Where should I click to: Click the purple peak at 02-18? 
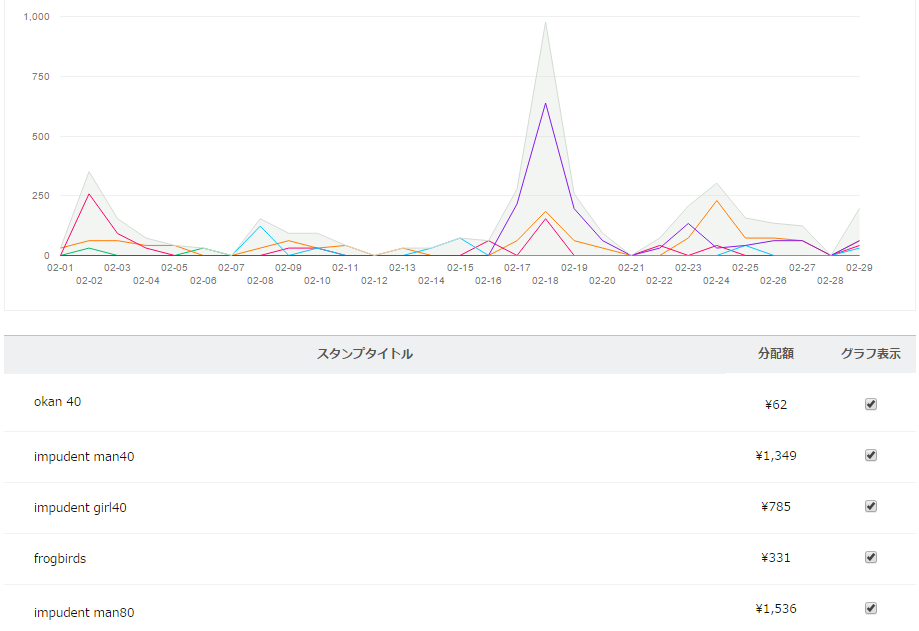pos(546,103)
